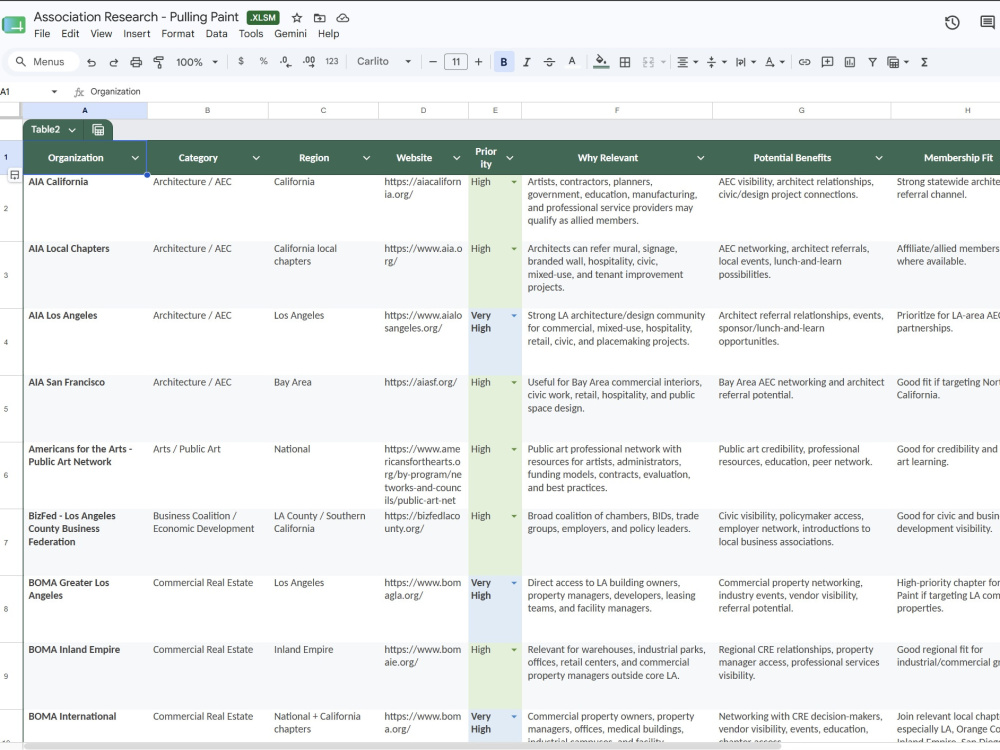Open the Edit menu
1000x750 pixels.
click(x=70, y=34)
